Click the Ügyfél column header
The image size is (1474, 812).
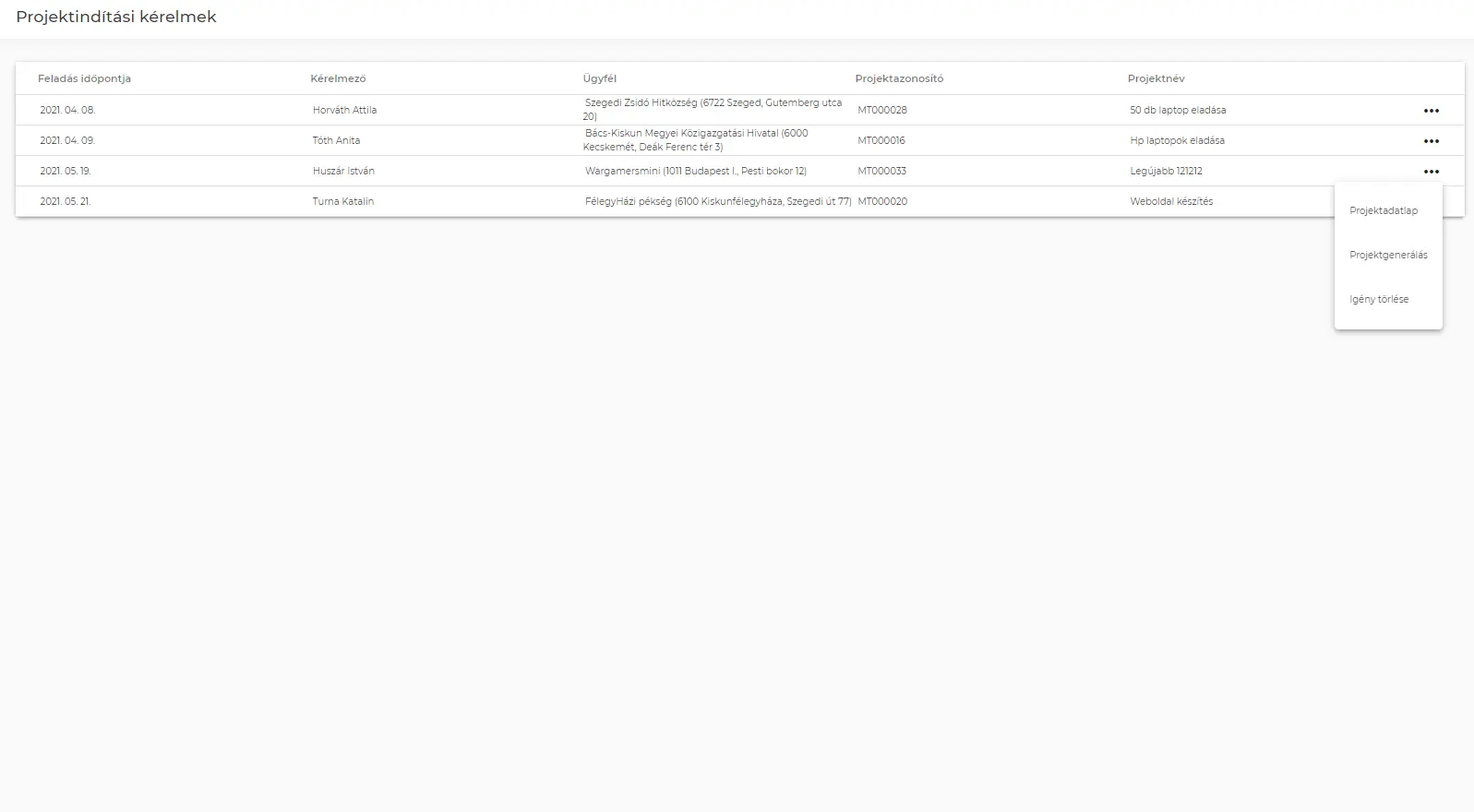599,79
